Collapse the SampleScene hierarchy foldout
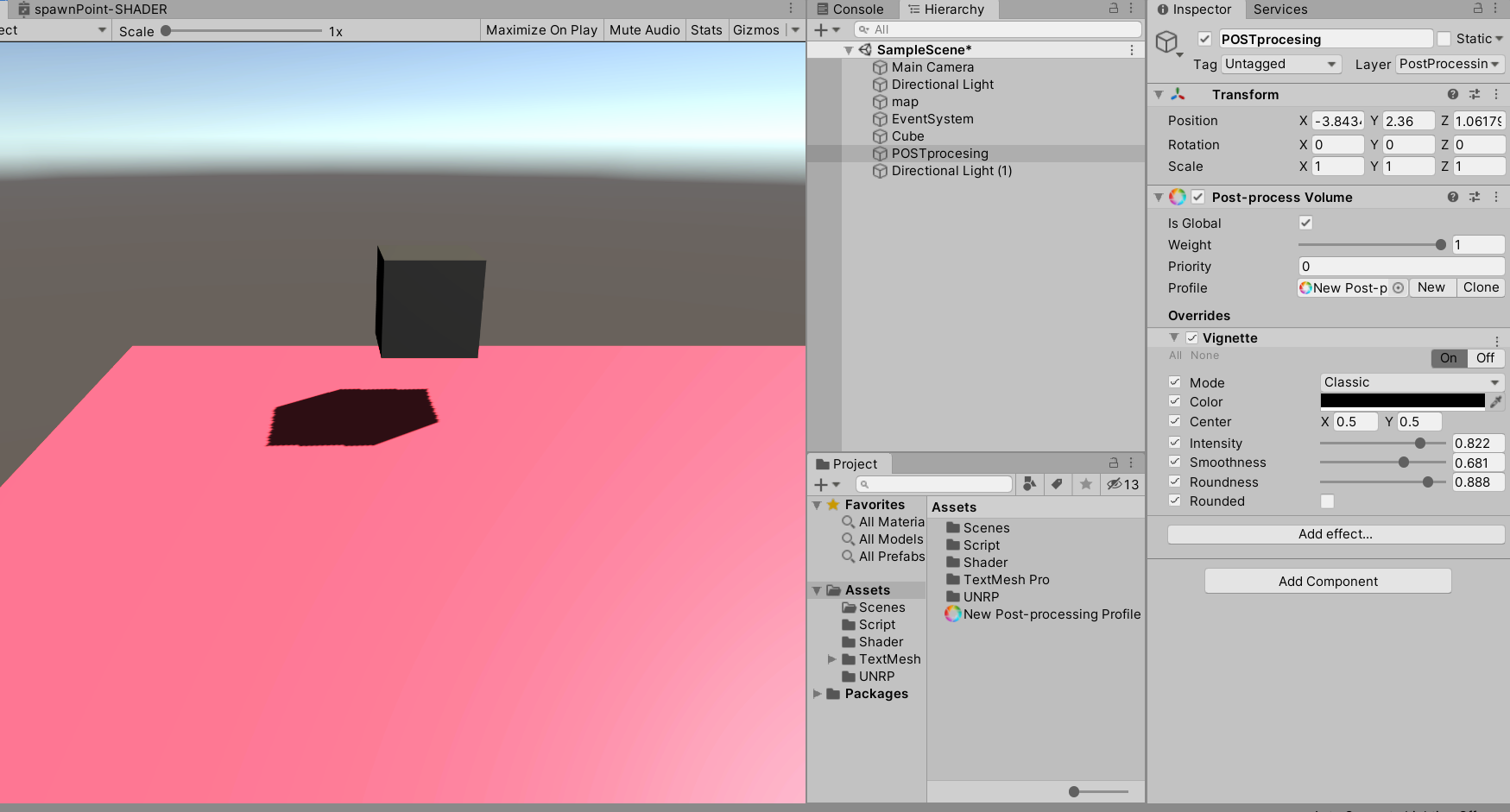 pos(848,49)
